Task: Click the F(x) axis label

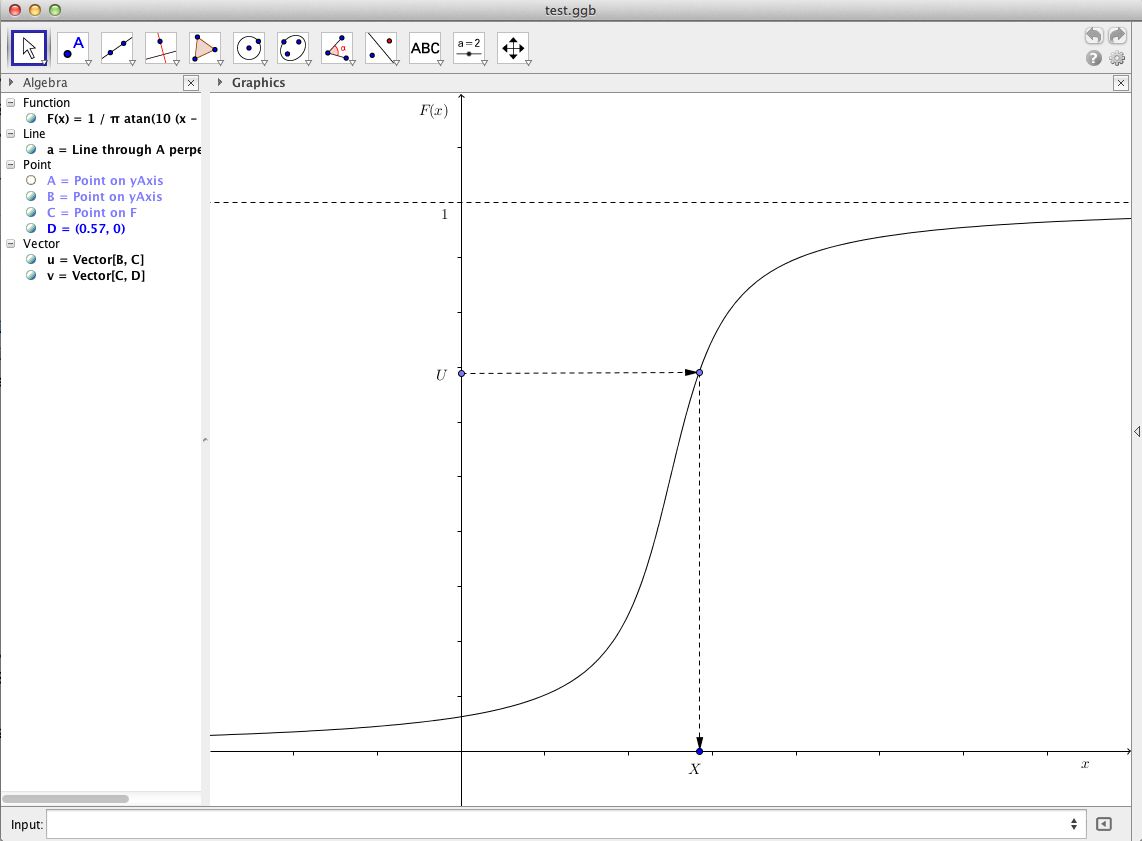Action: [x=433, y=111]
